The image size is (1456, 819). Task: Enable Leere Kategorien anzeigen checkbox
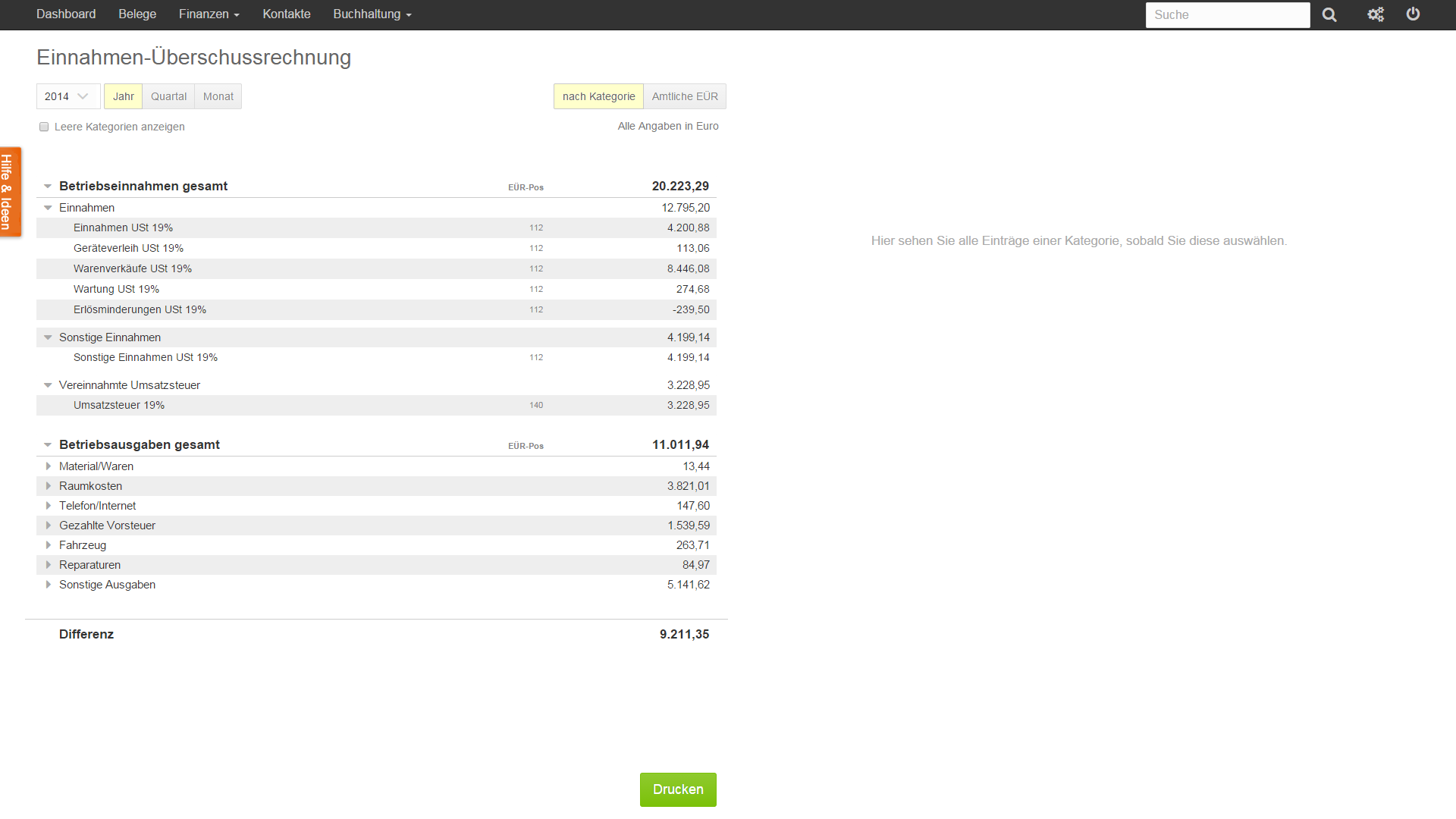[x=44, y=127]
